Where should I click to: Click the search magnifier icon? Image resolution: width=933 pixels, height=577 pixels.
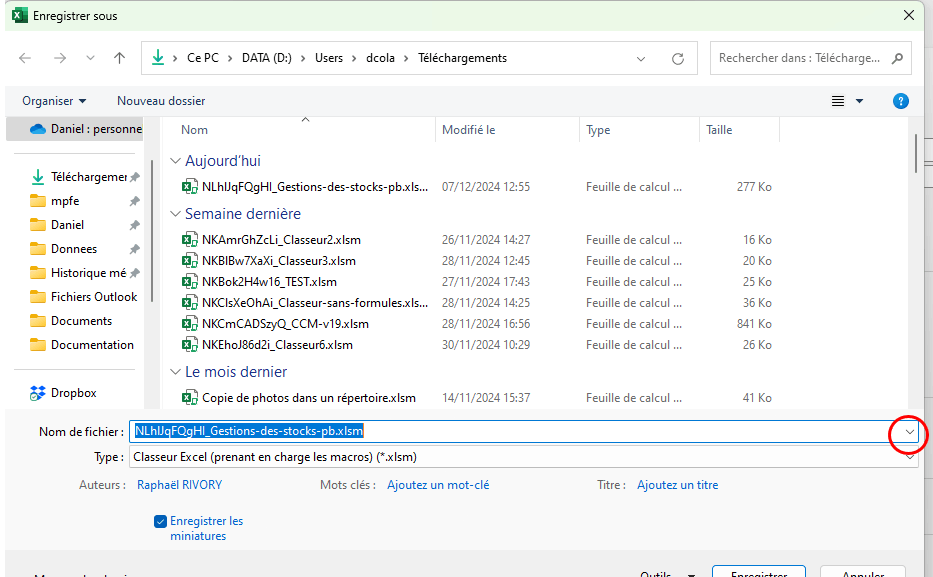coord(897,58)
